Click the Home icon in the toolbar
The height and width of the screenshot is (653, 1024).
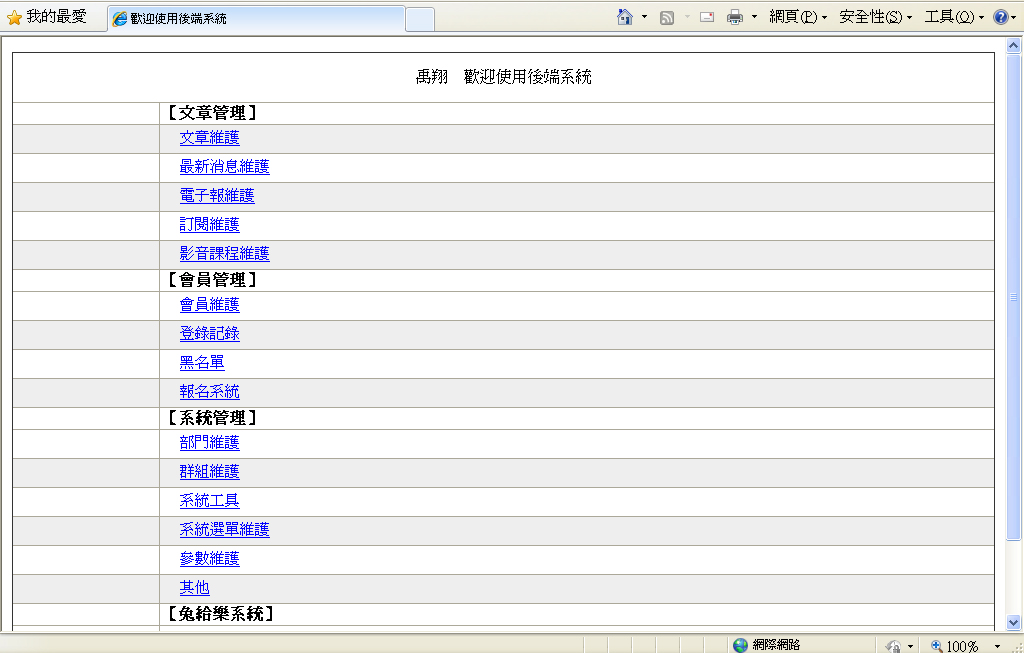pos(625,17)
